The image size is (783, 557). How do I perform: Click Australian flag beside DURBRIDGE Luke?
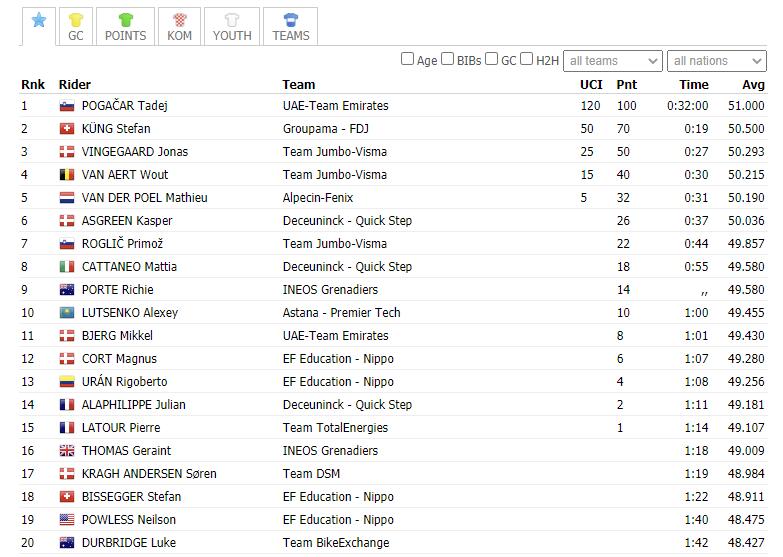tap(67, 543)
